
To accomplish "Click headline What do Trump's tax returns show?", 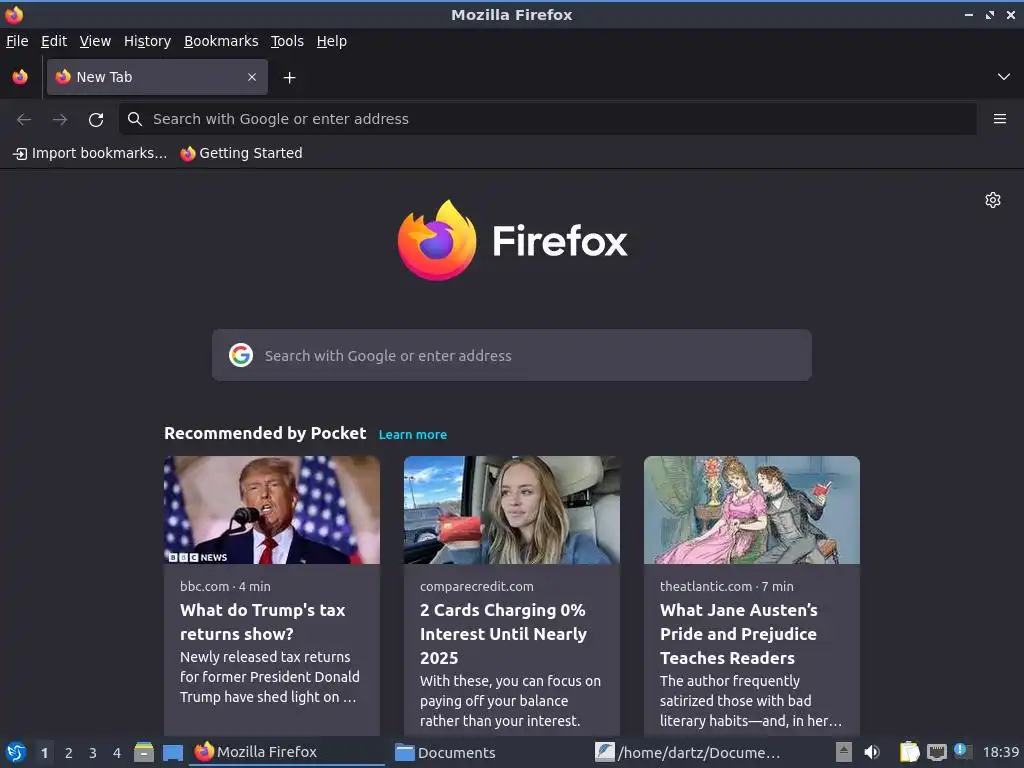I will 263,622.
